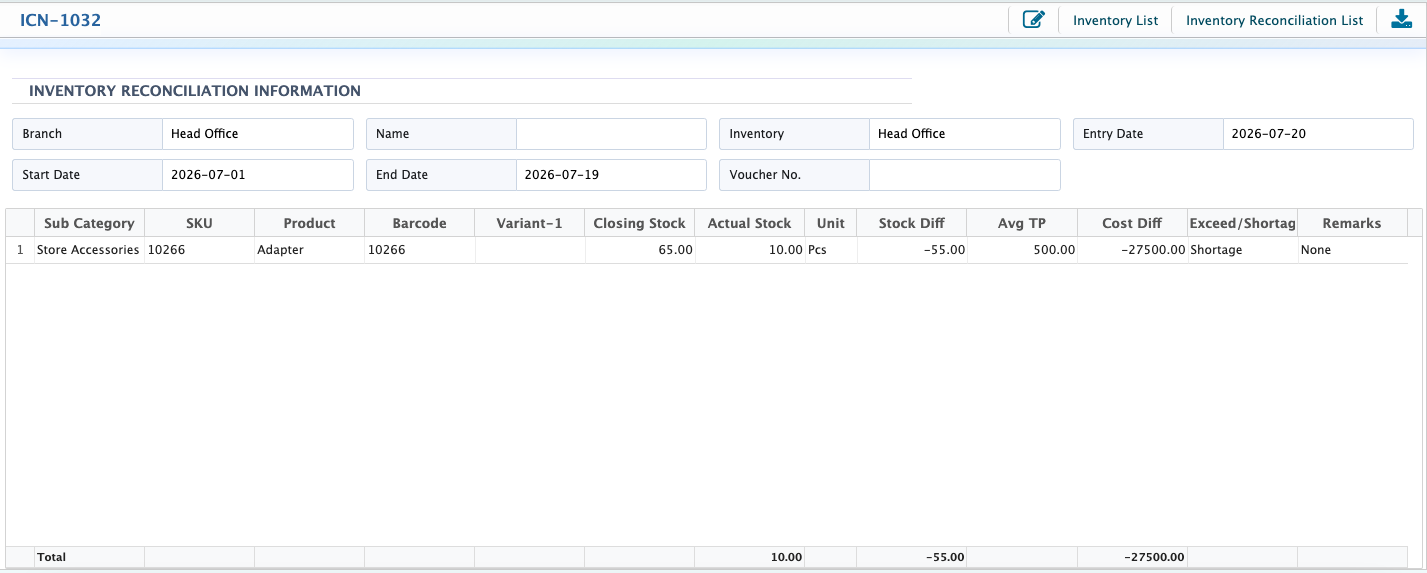The width and height of the screenshot is (1427, 573).
Task: Click the Actual Stock column header
Action: click(749, 223)
